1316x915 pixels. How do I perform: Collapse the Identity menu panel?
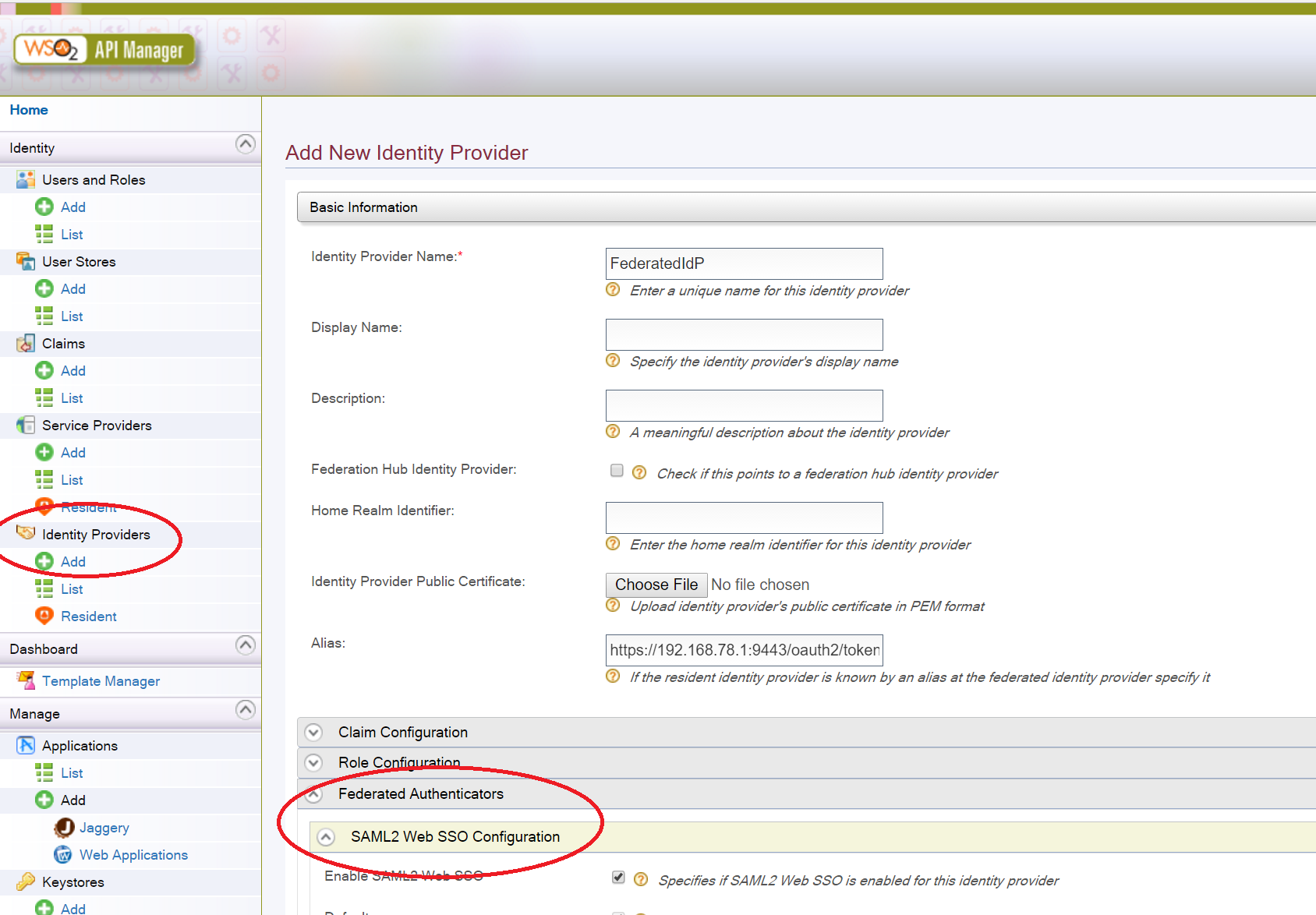245,144
